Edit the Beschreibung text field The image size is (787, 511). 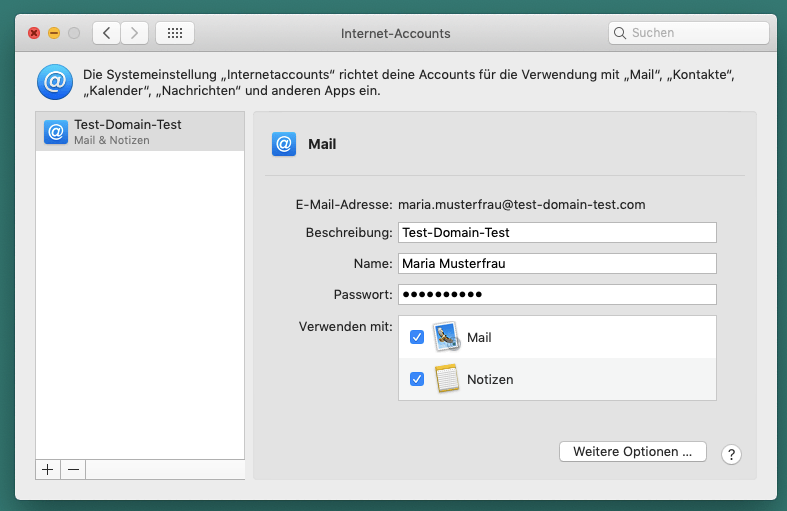click(556, 233)
